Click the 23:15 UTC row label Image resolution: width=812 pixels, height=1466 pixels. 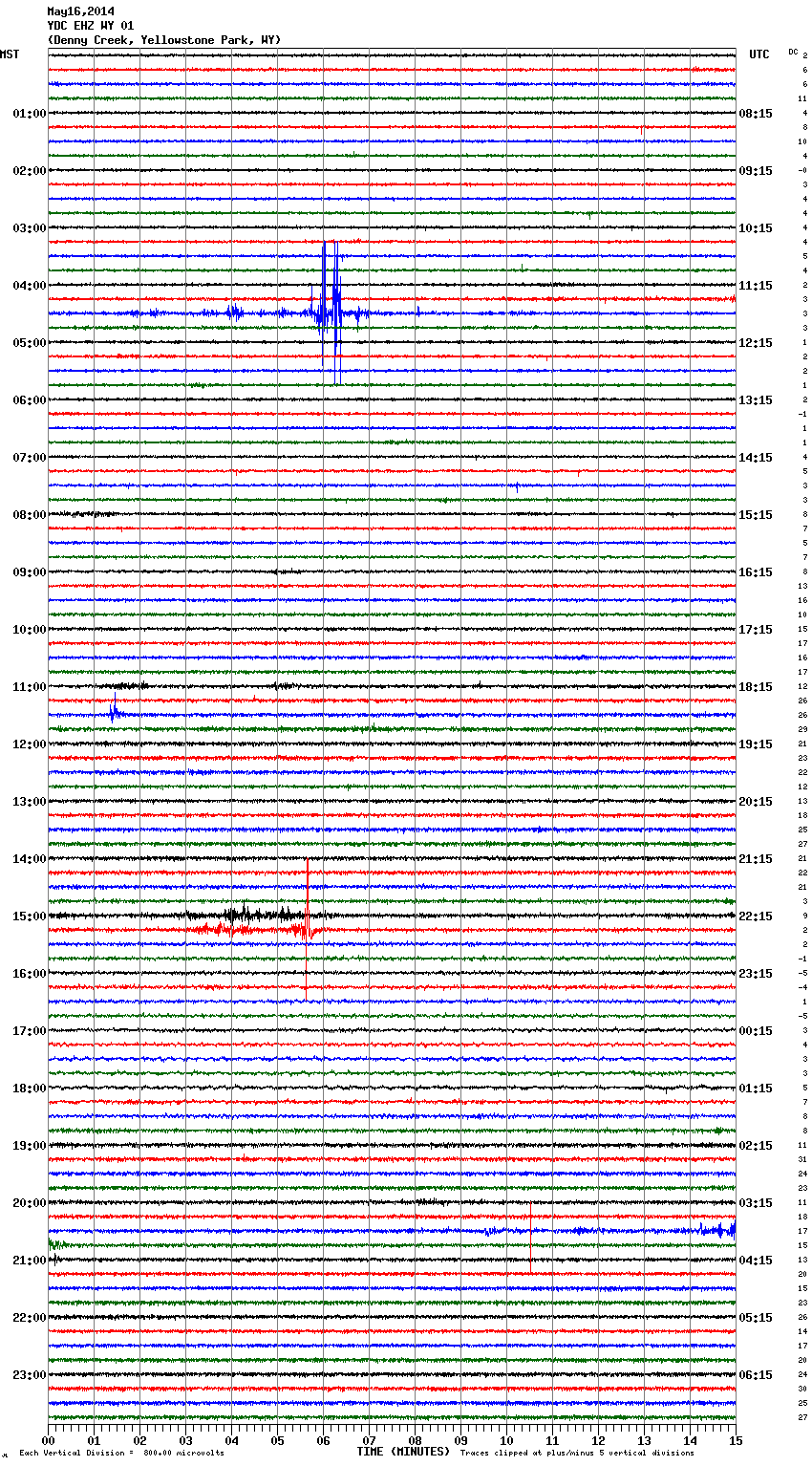pyautogui.click(x=756, y=973)
